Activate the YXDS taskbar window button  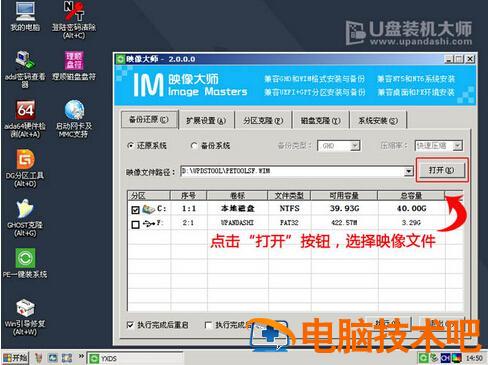[135, 358]
